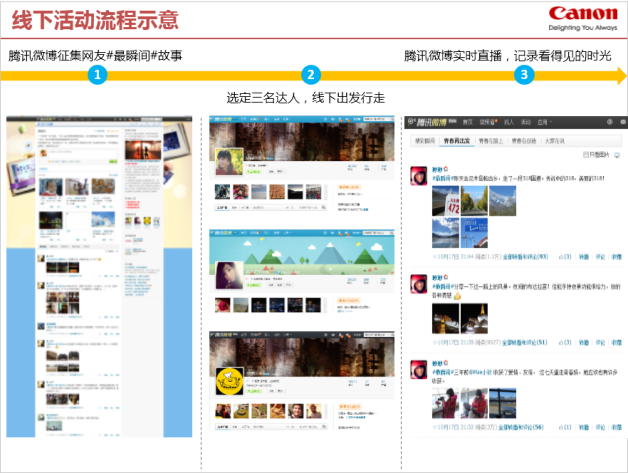Viewport: 628px width, 473px height.
Task: Select the 青春在路上 tab
Action: 491,141
